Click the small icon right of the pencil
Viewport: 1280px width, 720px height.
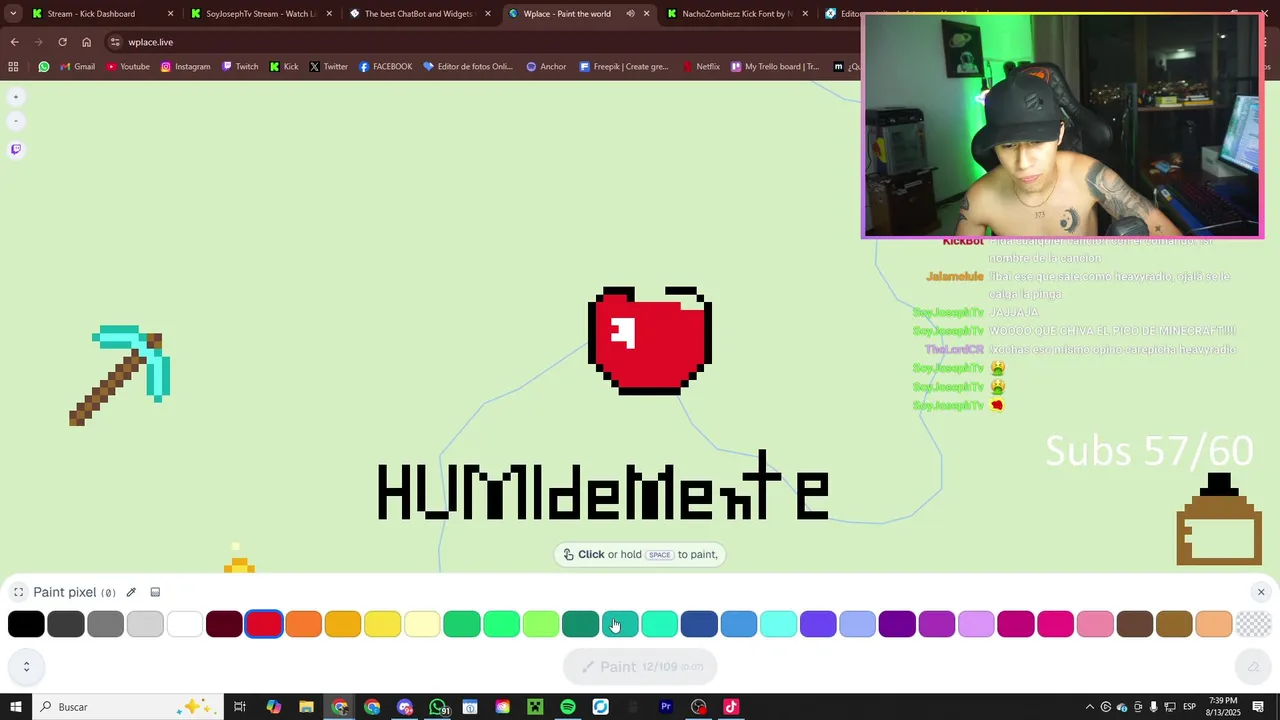[x=155, y=592]
